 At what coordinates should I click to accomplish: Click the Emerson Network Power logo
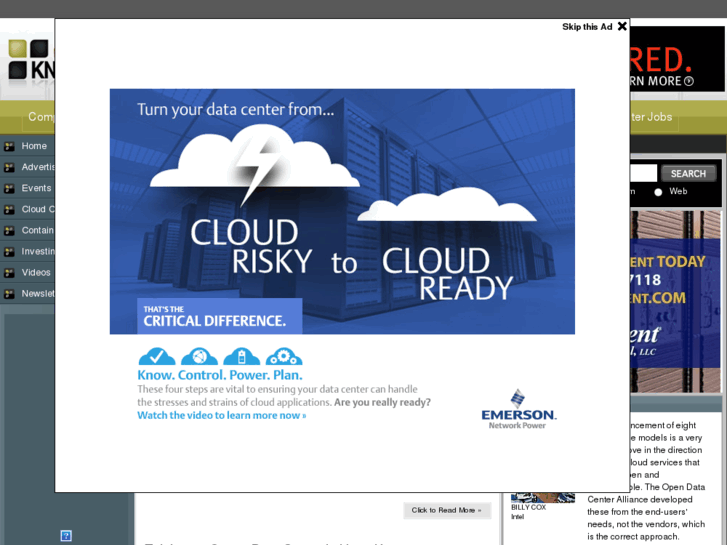click(518, 409)
